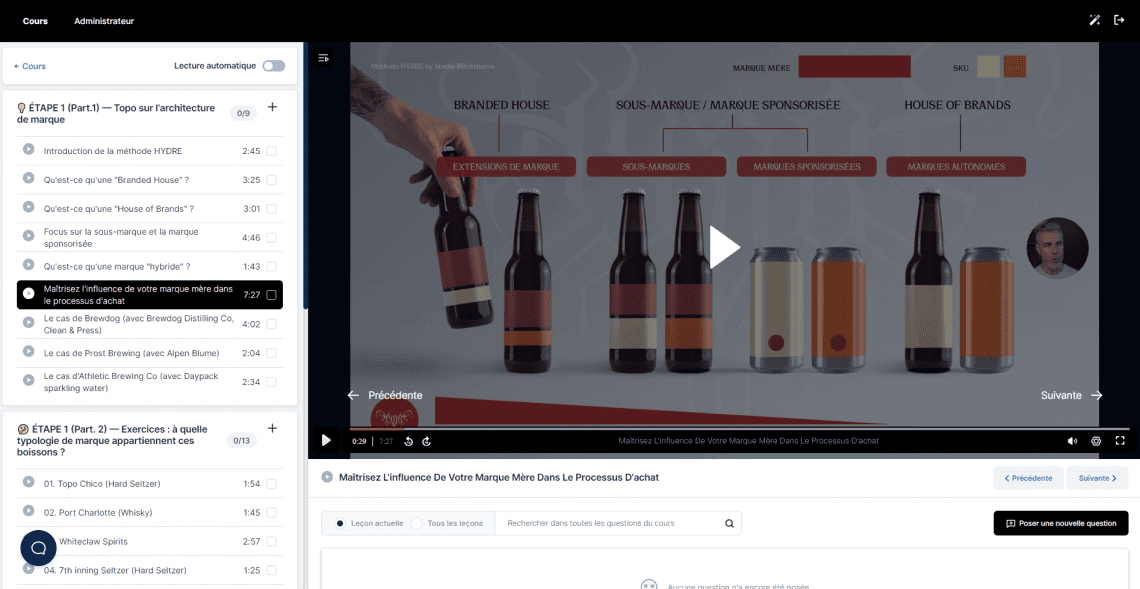The width and height of the screenshot is (1140, 589).
Task: Check Introduction de la méthode HYDRE as complete
Action: point(271,151)
